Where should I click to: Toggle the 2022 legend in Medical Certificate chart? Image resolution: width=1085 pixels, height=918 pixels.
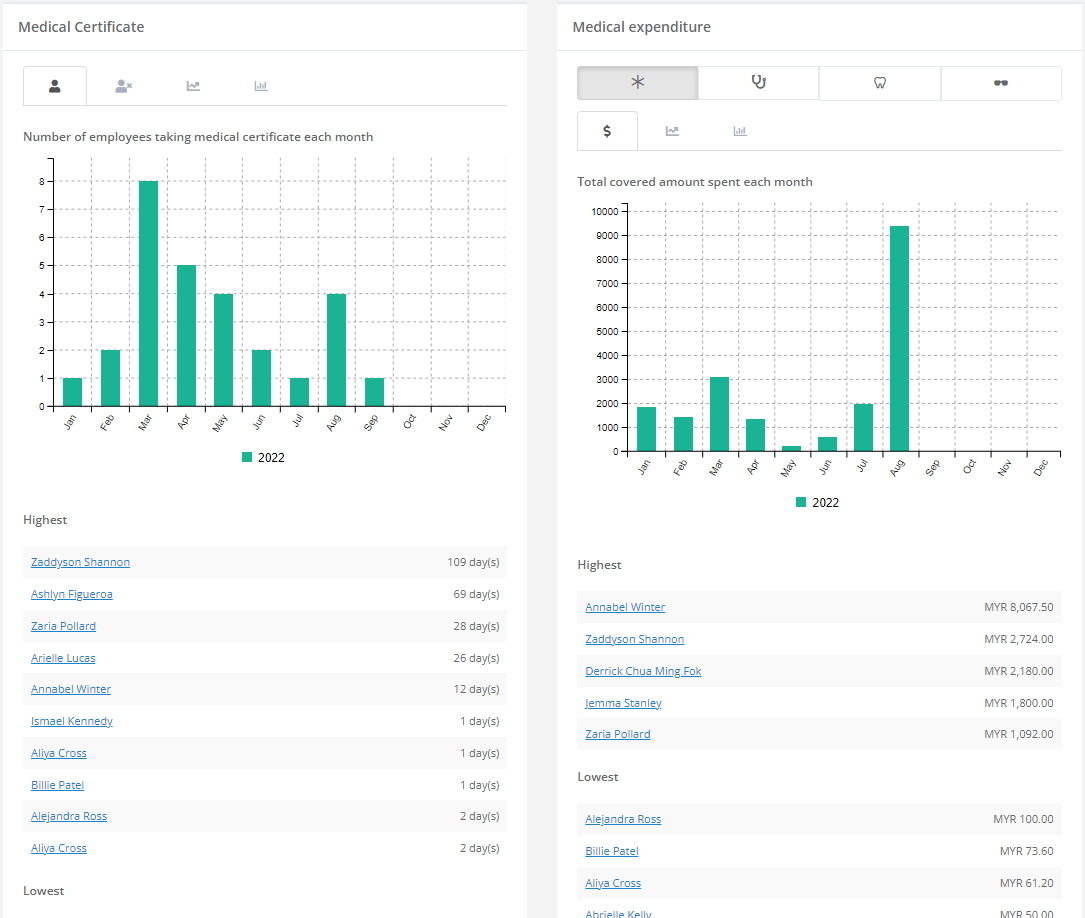click(x=263, y=457)
